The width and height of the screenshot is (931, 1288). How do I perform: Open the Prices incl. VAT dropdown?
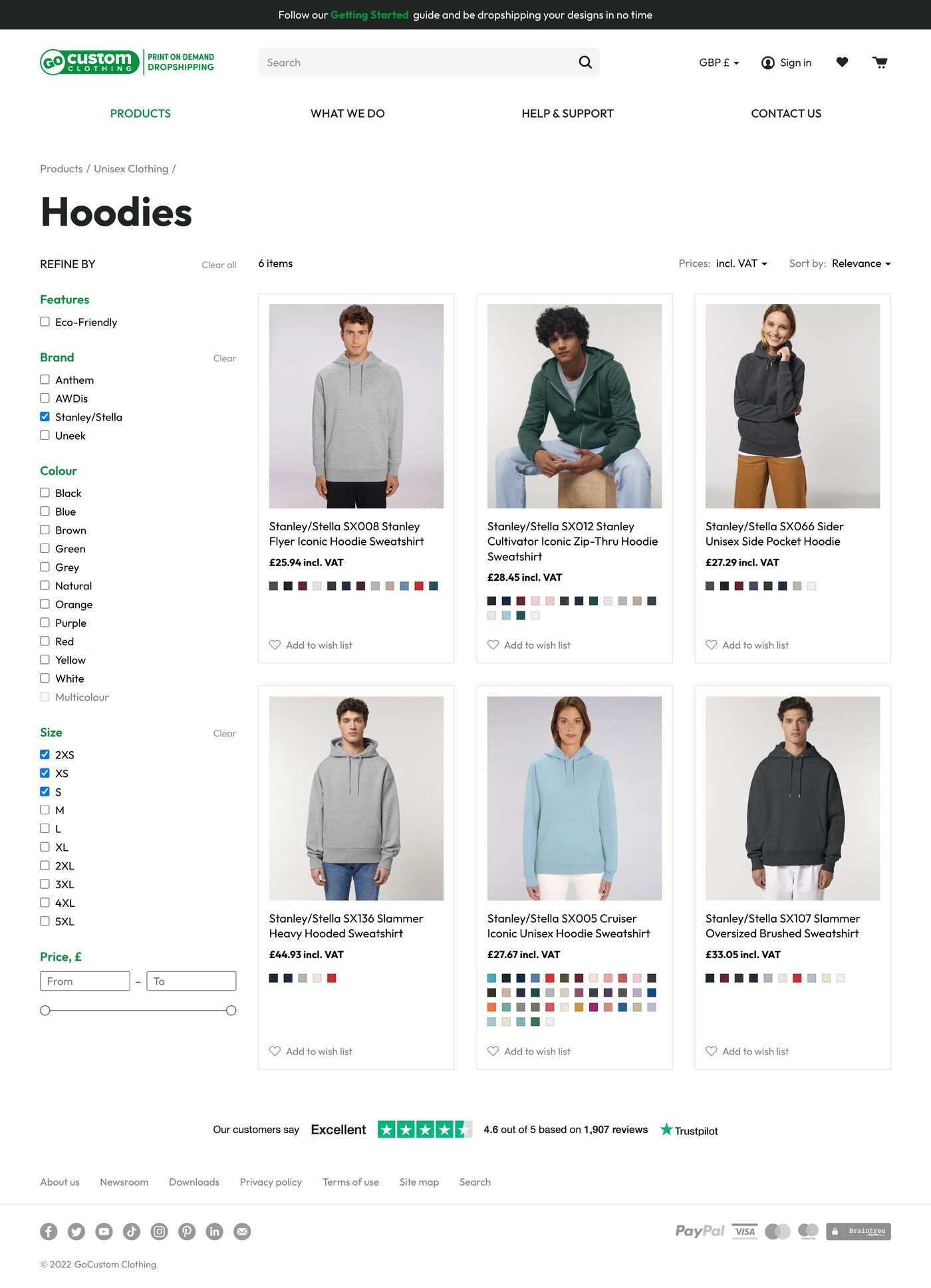pyautogui.click(x=741, y=263)
